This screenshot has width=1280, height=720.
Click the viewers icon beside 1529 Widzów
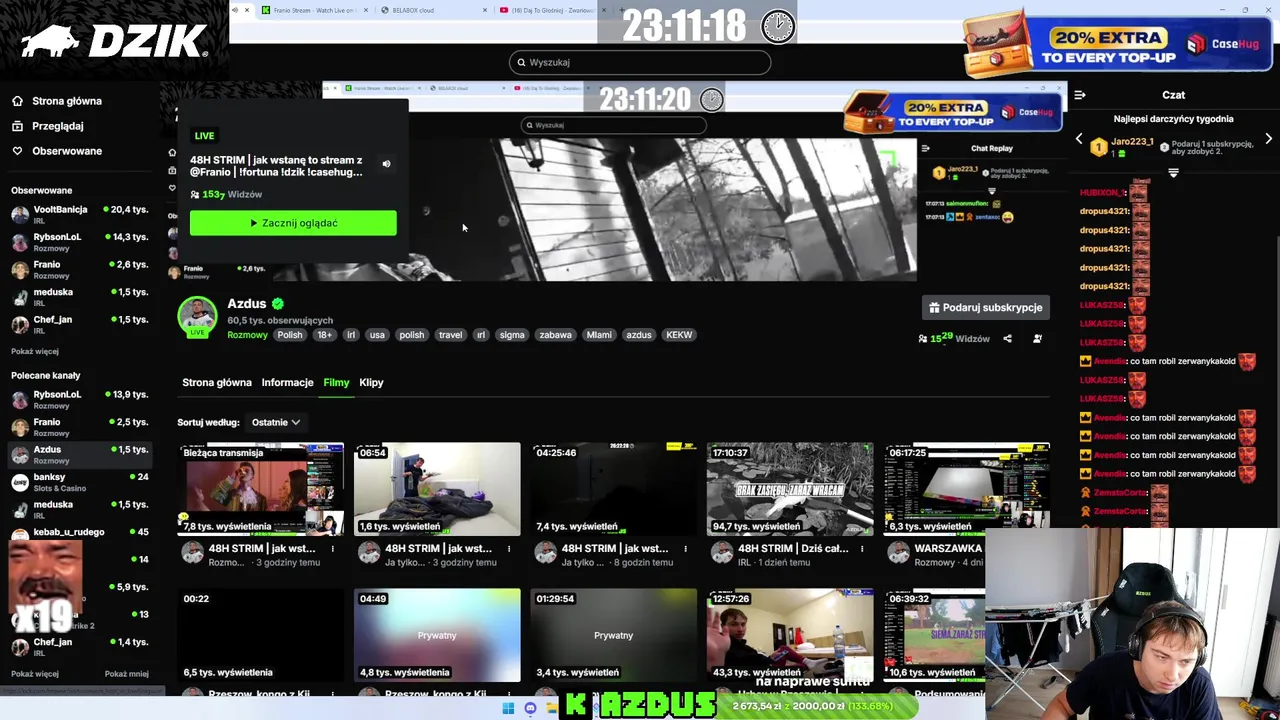(922, 339)
